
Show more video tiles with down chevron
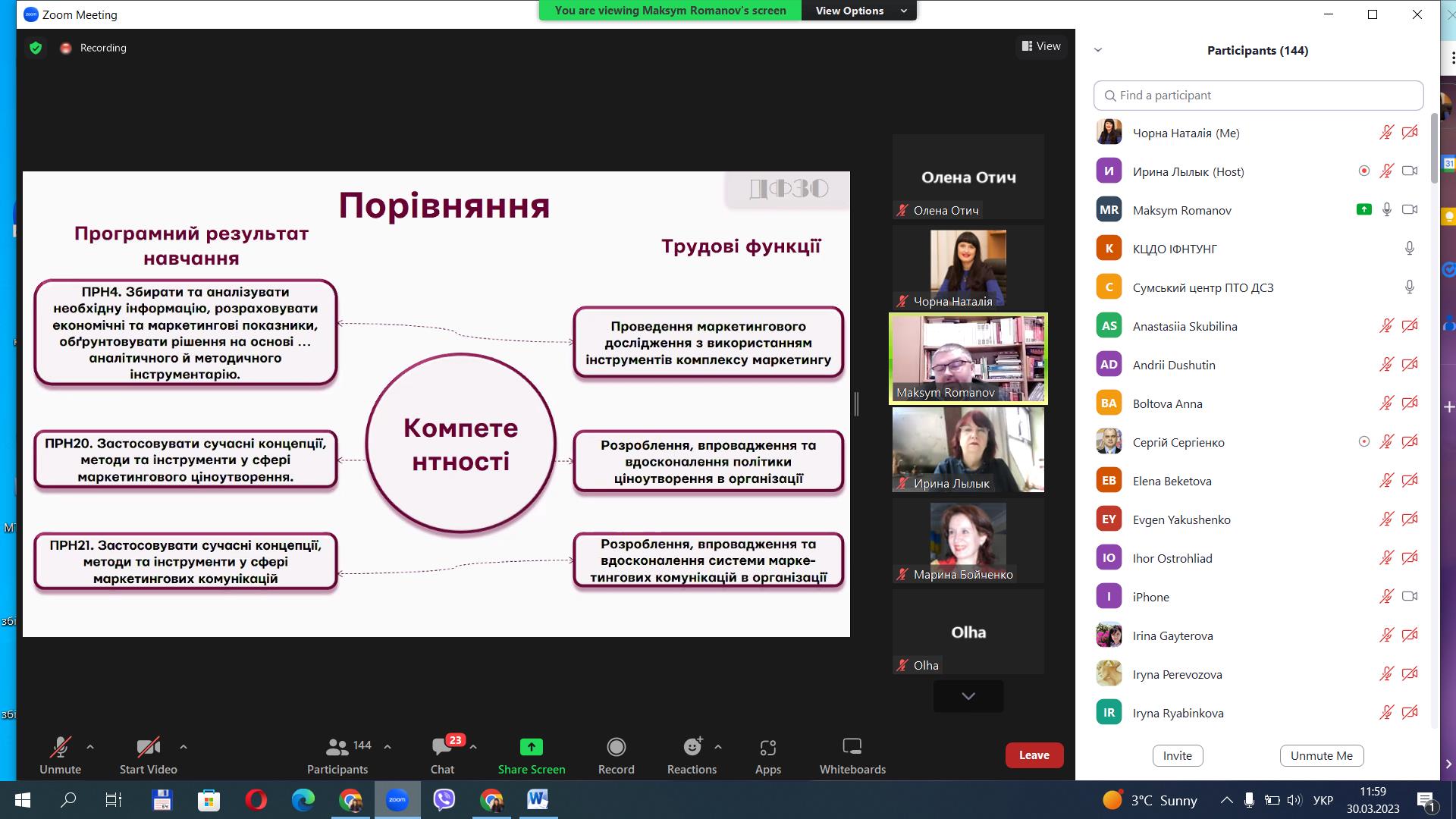pyautogui.click(x=968, y=696)
